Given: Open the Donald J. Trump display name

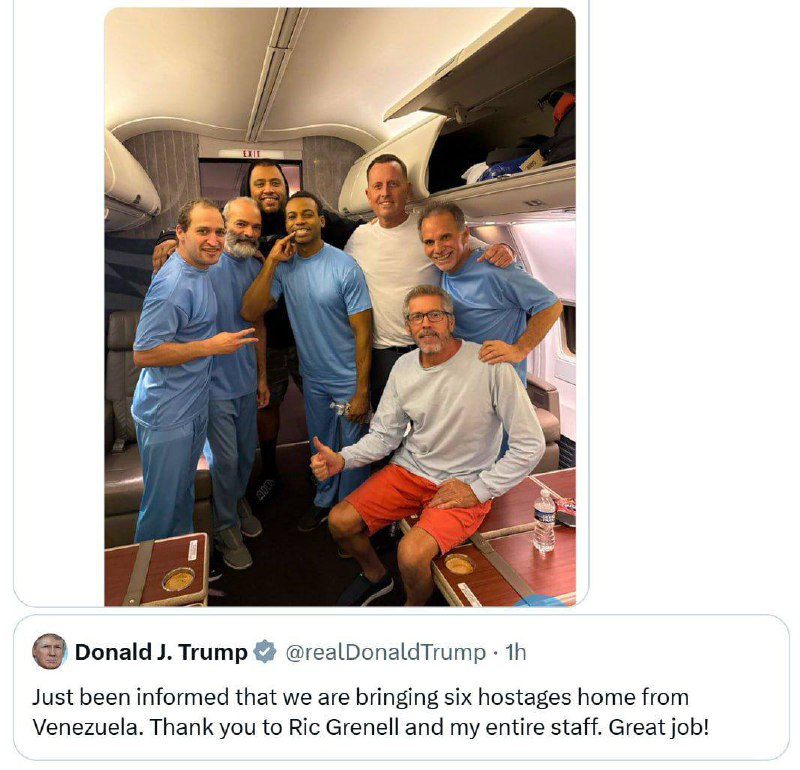Looking at the screenshot, I should [161, 653].
